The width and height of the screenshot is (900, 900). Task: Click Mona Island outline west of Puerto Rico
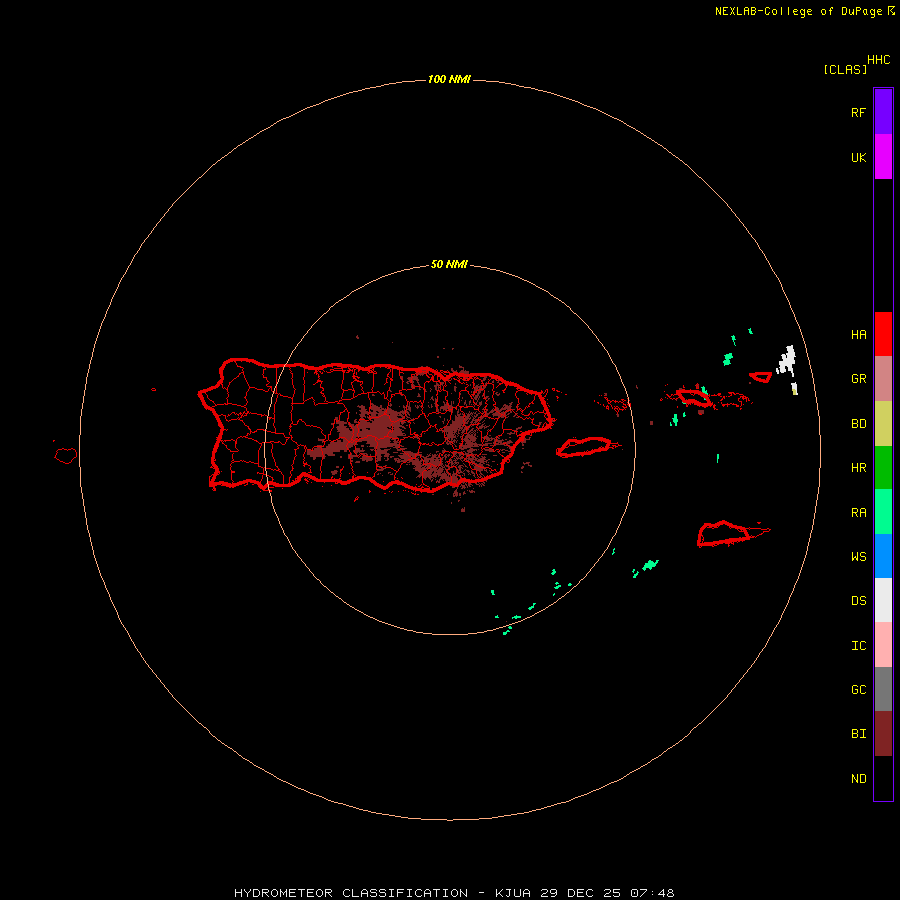[66, 456]
